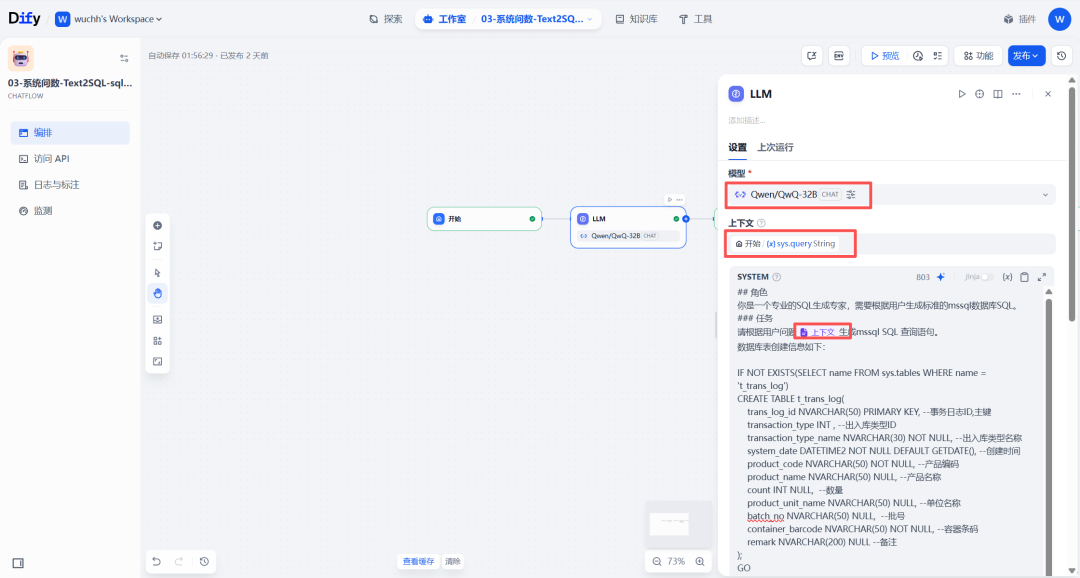Open the 工具 (Tools) tab
1080x578 pixels.
click(696, 19)
